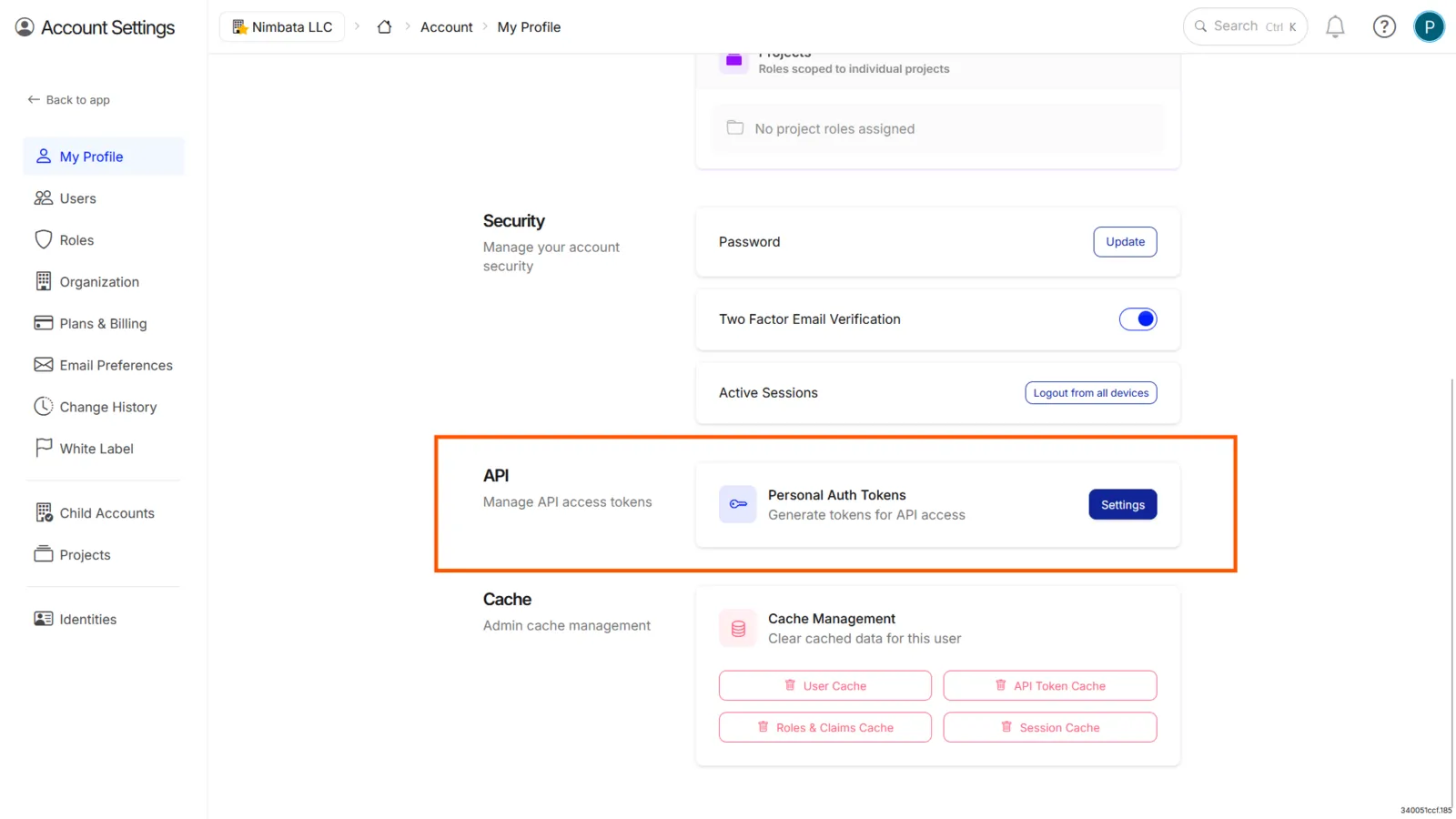Open My Profile in sidebar
The height and width of the screenshot is (819, 1456).
pyautogui.click(x=104, y=157)
